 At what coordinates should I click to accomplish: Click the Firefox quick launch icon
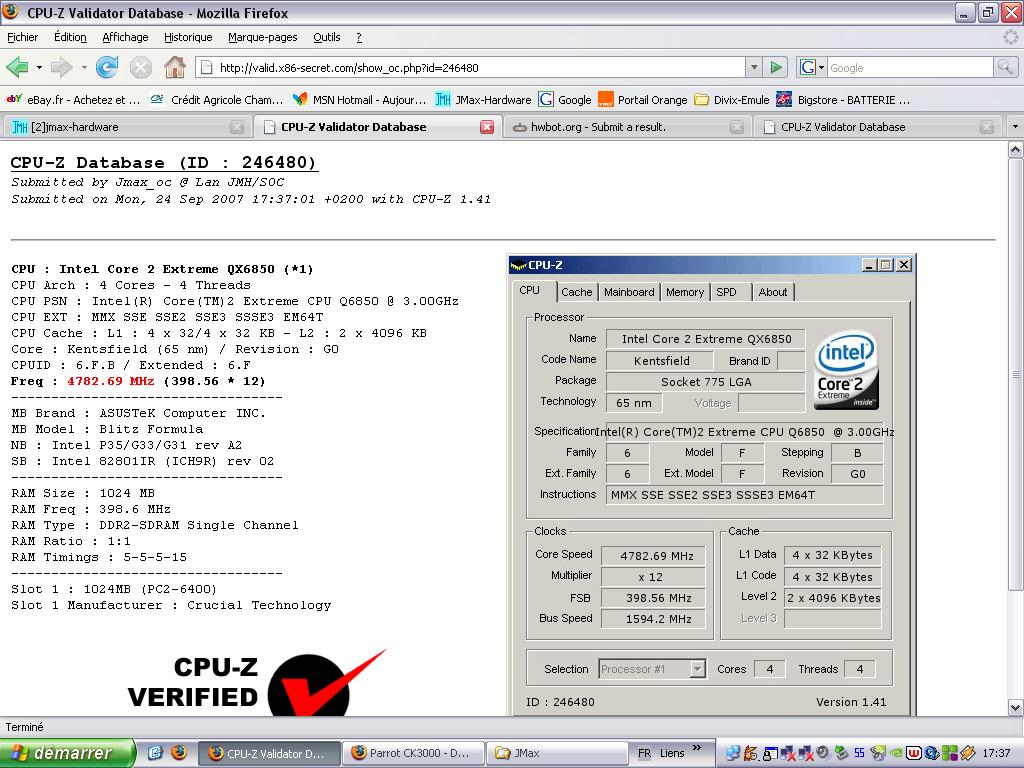178,753
